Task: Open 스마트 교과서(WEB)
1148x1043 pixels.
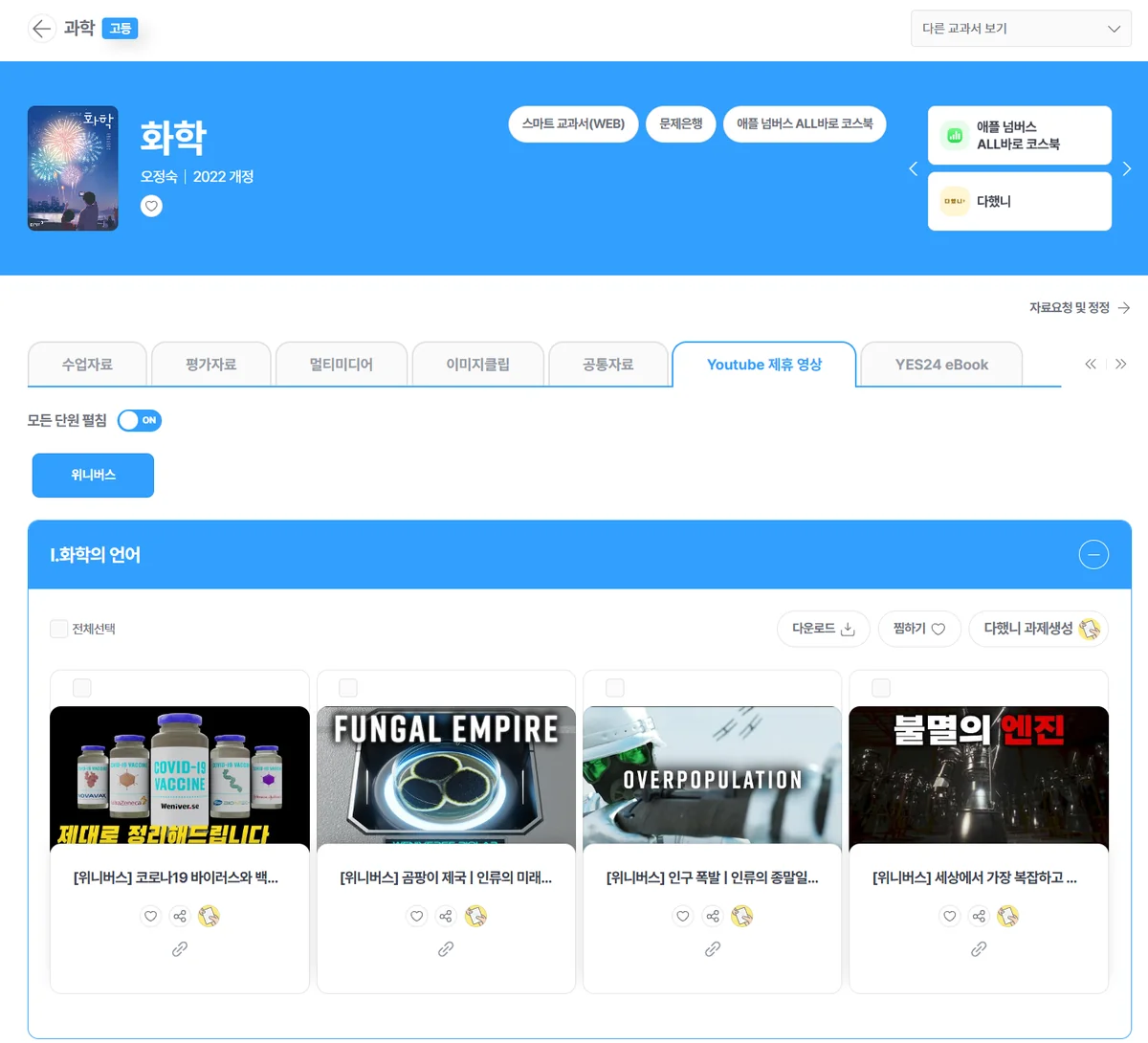Action: [x=573, y=124]
